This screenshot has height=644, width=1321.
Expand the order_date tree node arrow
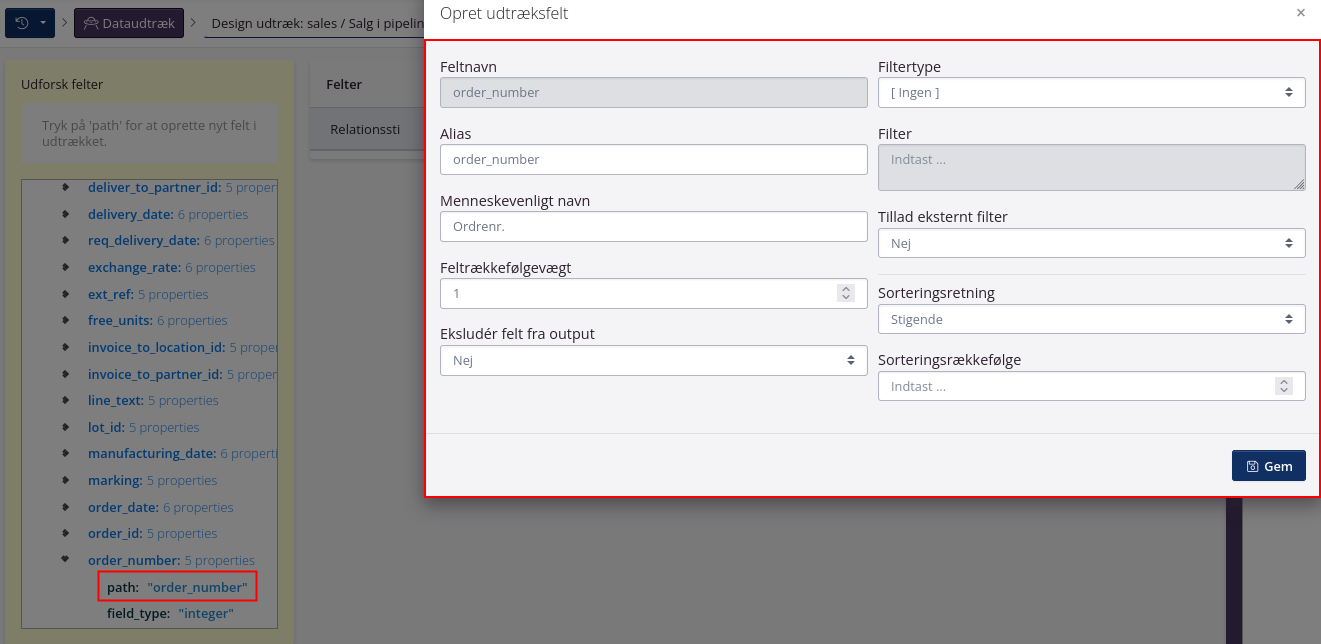tap(66, 507)
